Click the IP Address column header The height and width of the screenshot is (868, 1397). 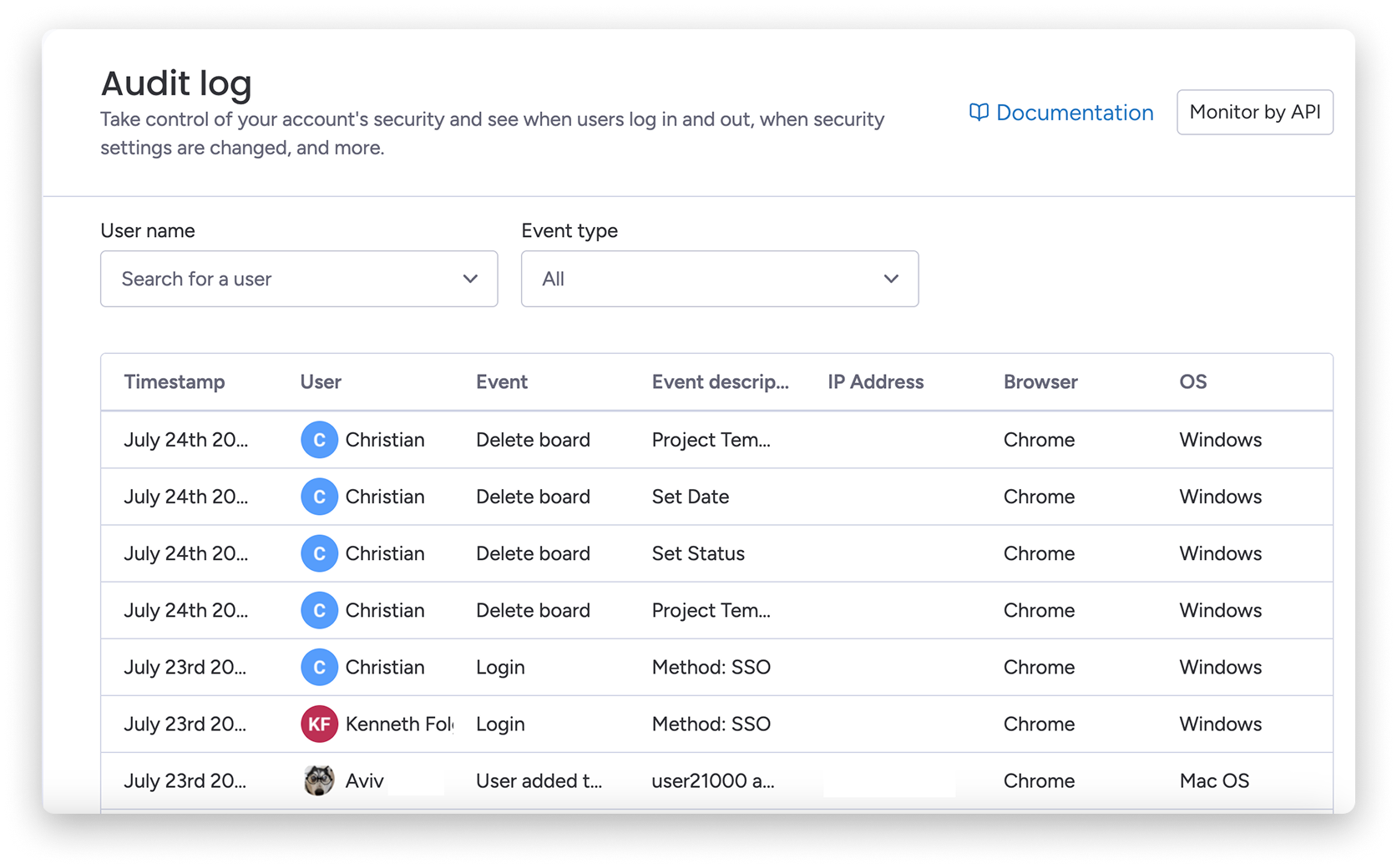pyautogui.click(x=875, y=382)
